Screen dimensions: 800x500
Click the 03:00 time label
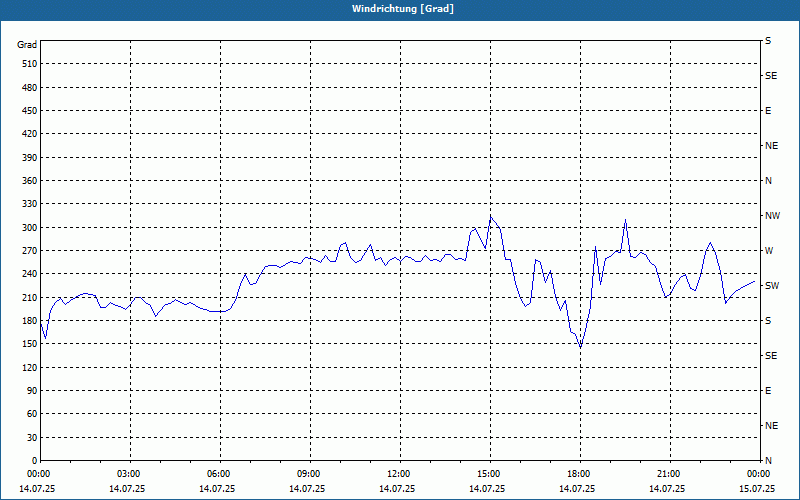(x=130, y=474)
